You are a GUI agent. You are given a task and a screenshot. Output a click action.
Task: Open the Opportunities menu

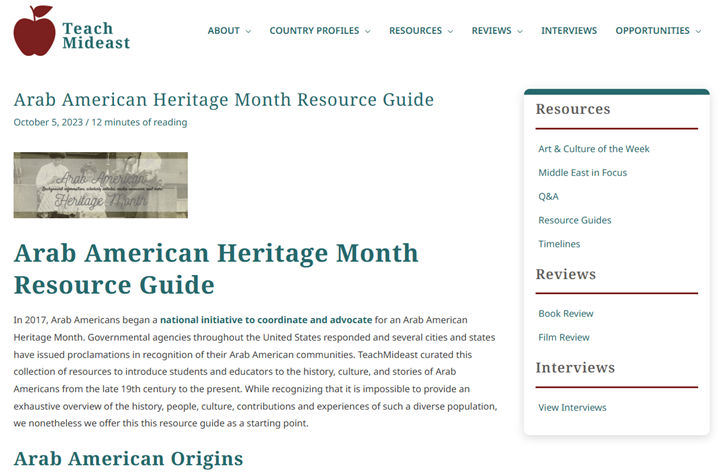pyautogui.click(x=652, y=31)
